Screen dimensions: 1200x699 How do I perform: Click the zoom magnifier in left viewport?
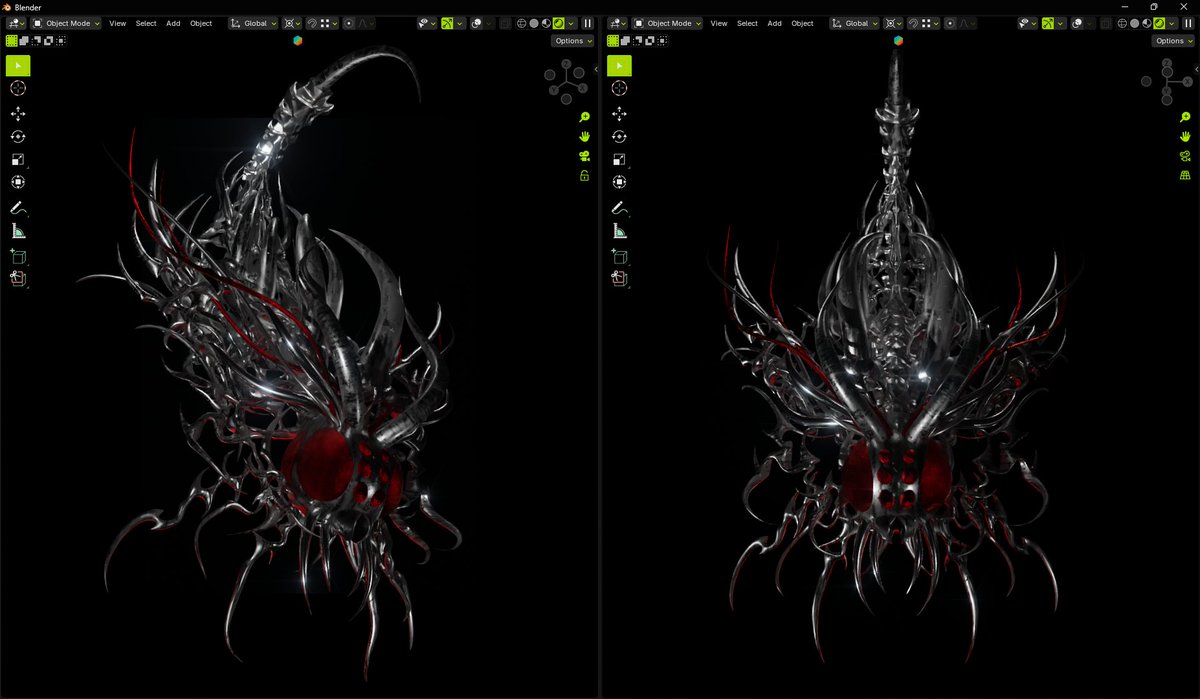pyautogui.click(x=585, y=117)
